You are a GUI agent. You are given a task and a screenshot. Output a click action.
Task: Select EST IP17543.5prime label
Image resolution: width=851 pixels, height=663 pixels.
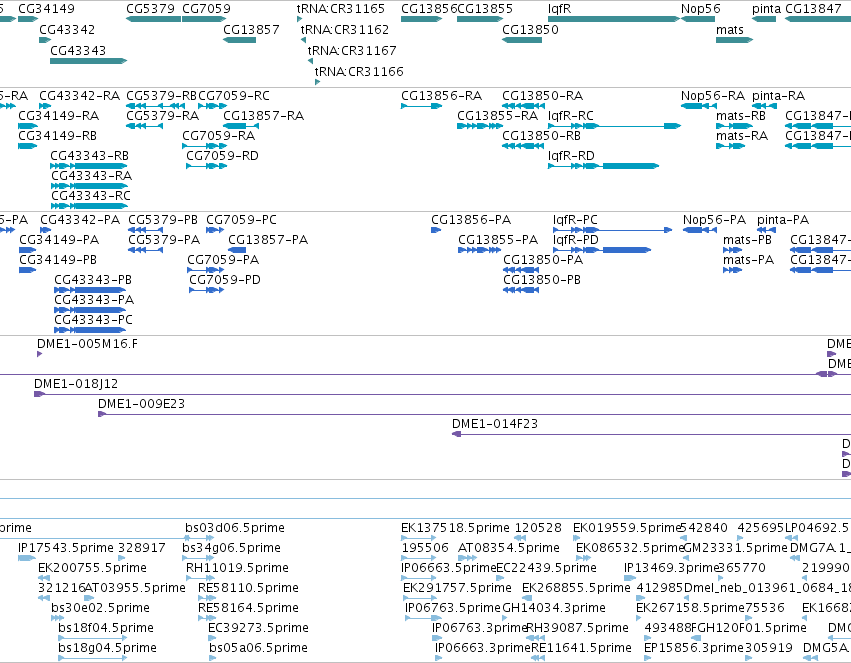click(66, 548)
